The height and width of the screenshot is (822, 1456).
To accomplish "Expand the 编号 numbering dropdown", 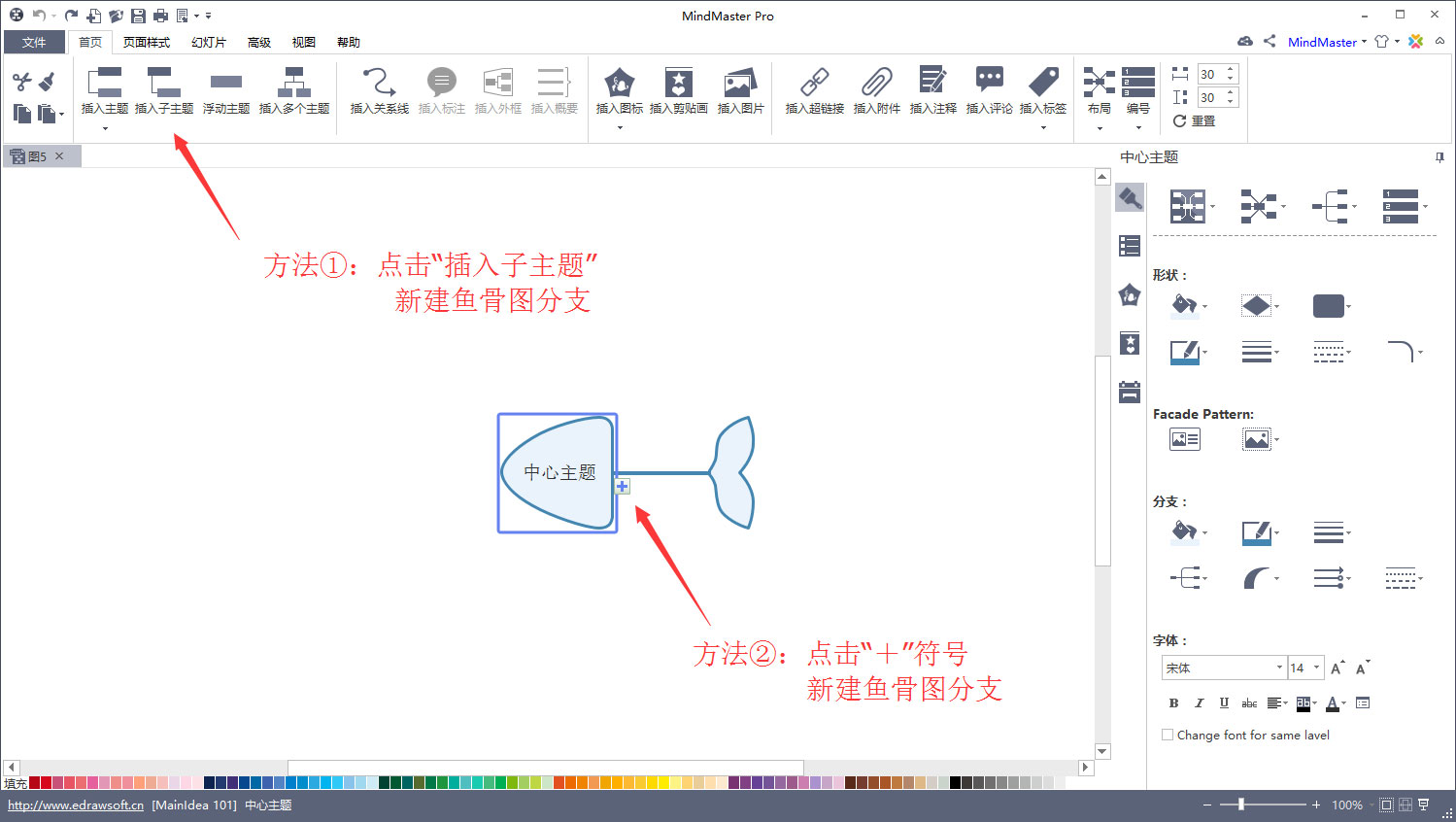I will 1138,128.
